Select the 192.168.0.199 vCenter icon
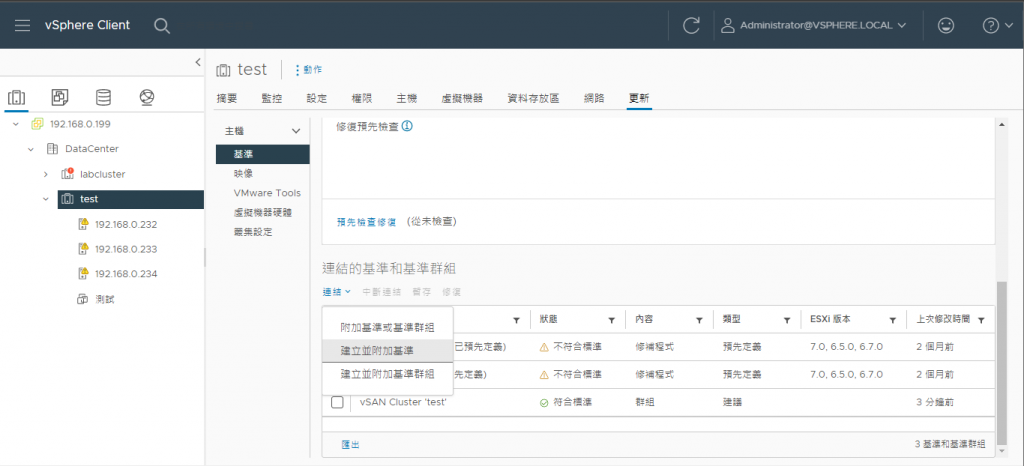 pos(37,124)
